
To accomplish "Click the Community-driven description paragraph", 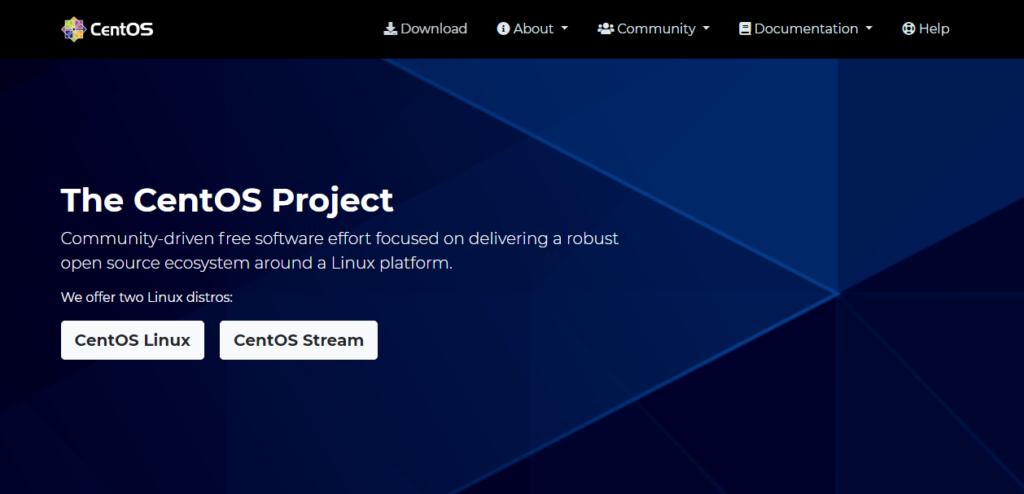I will coord(339,251).
